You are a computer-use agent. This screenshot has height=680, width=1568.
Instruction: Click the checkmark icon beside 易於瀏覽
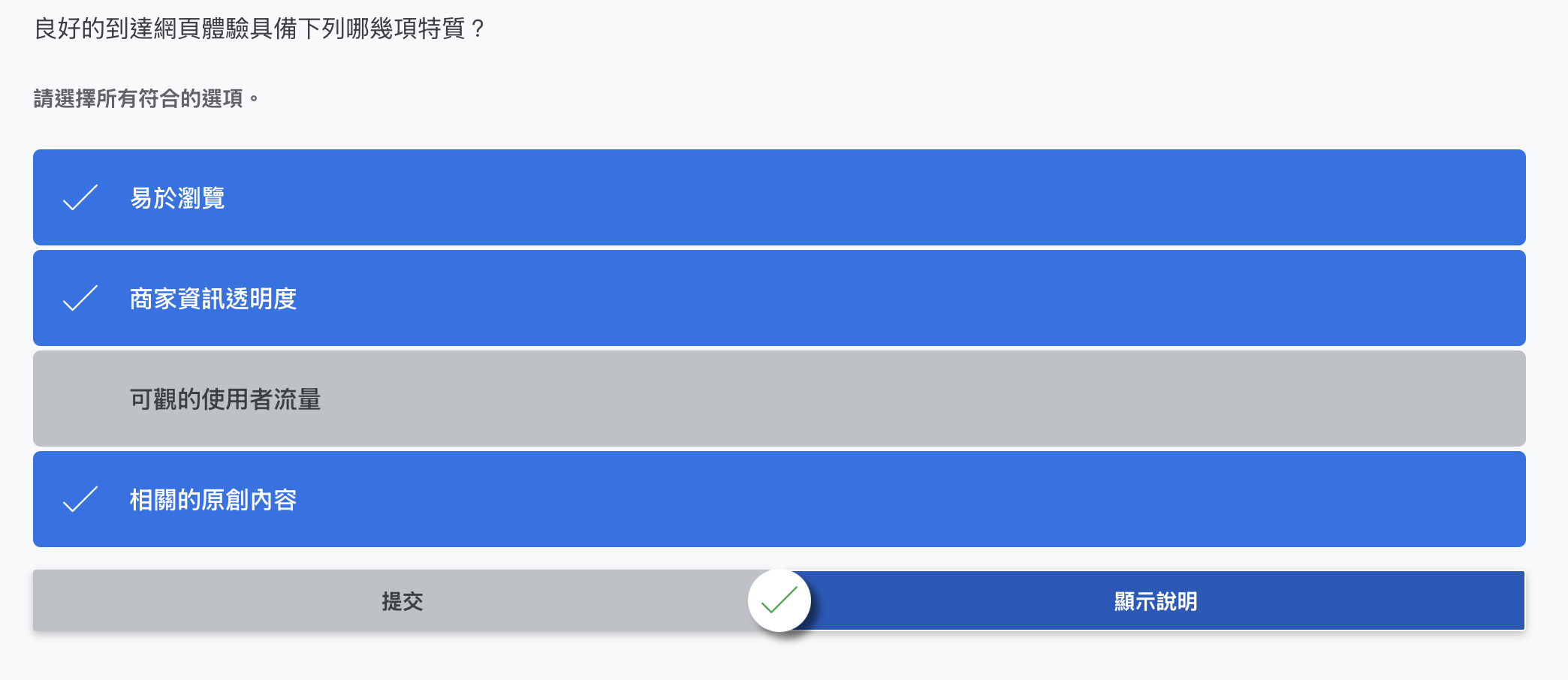pos(80,197)
